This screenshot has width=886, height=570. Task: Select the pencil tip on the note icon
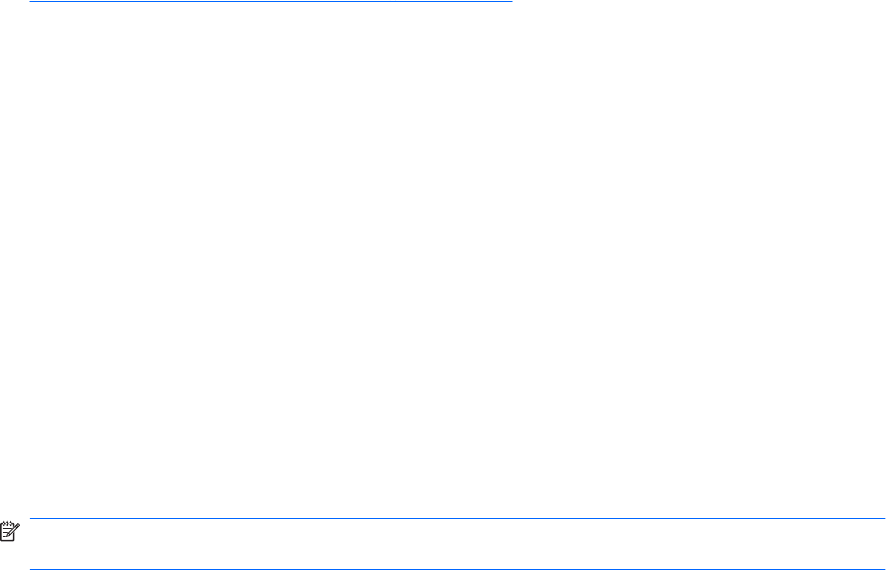[8, 537]
